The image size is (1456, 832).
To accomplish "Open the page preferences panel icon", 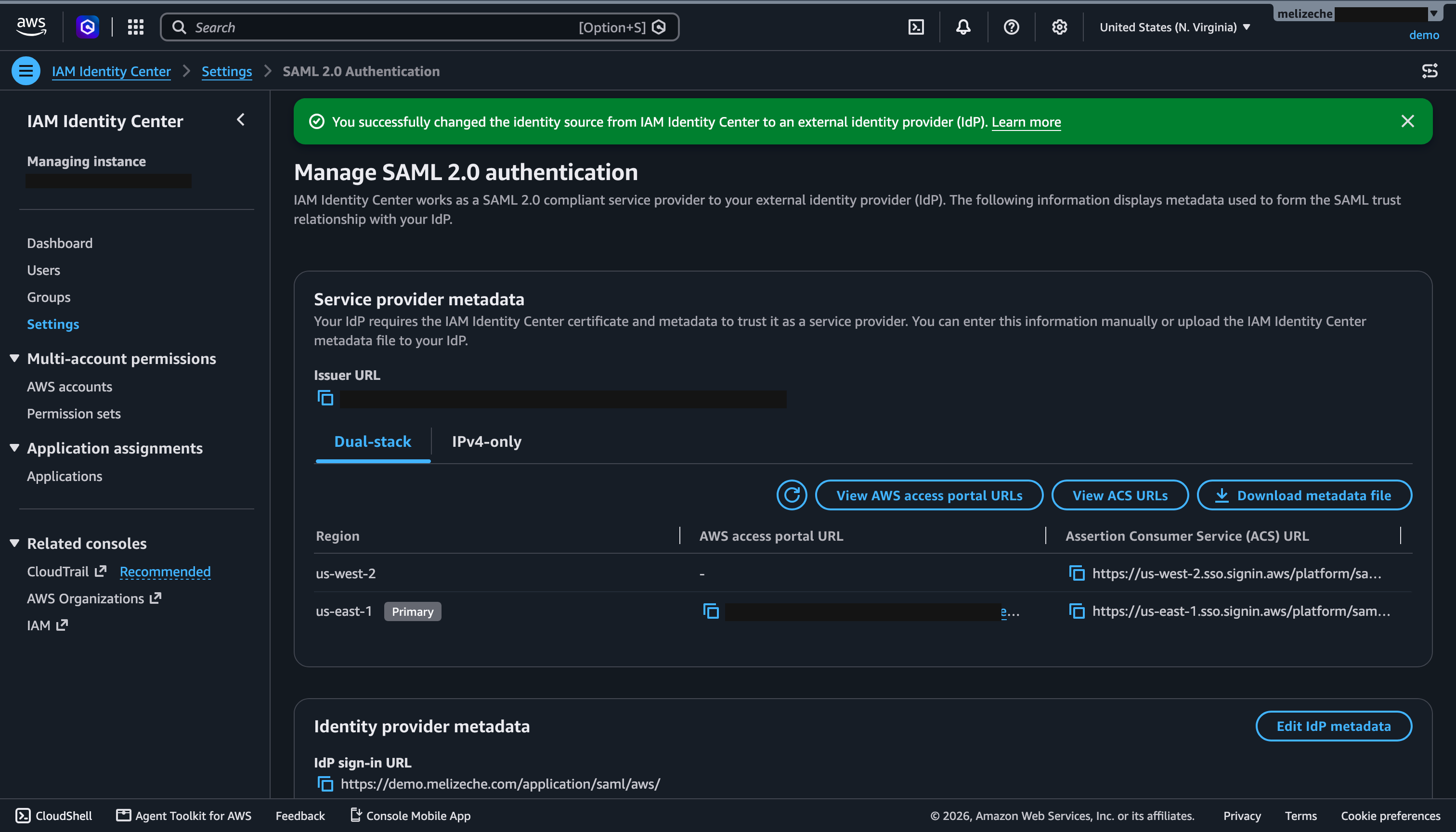I will (1430, 71).
